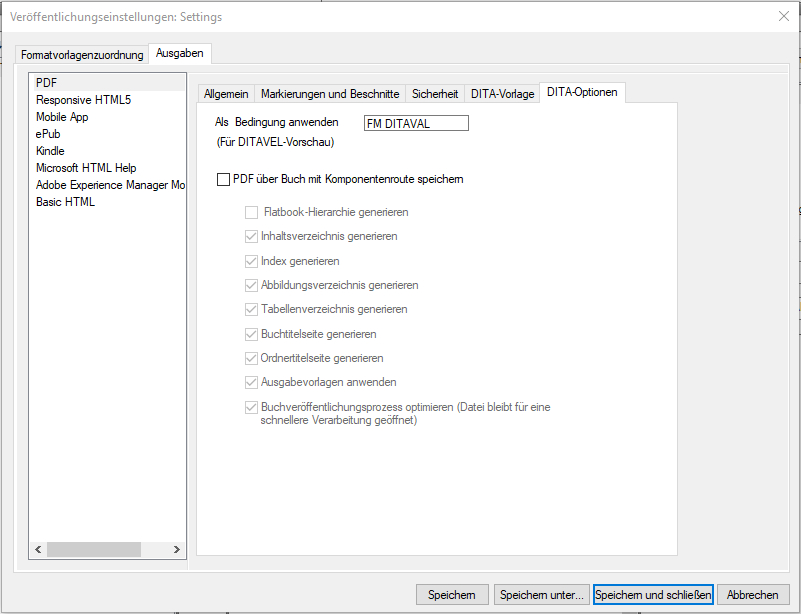Select Basic HTML output format
The image size is (801, 614).
click(x=65, y=202)
